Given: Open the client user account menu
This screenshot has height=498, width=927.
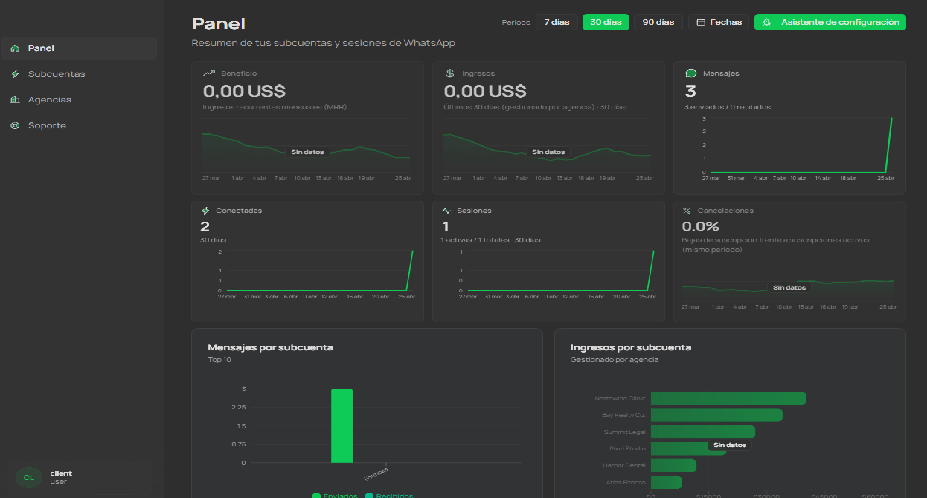Looking at the screenshot, I should click(79, 477).
